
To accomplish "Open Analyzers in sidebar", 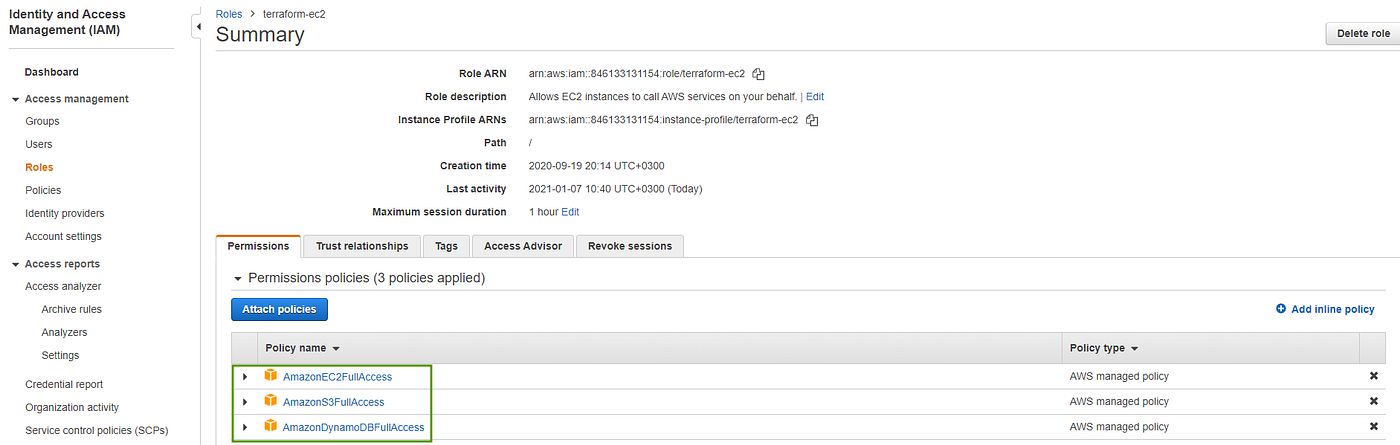I will click(x=64, y=332).
